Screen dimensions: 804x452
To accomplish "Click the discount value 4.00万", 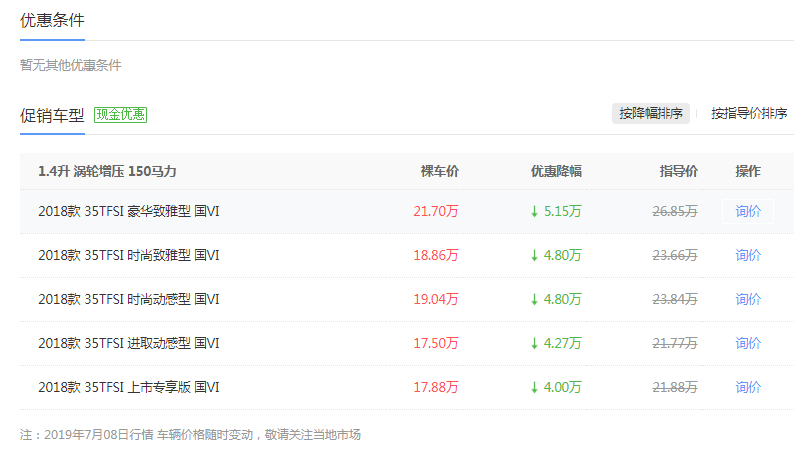I will pos(562,387).
